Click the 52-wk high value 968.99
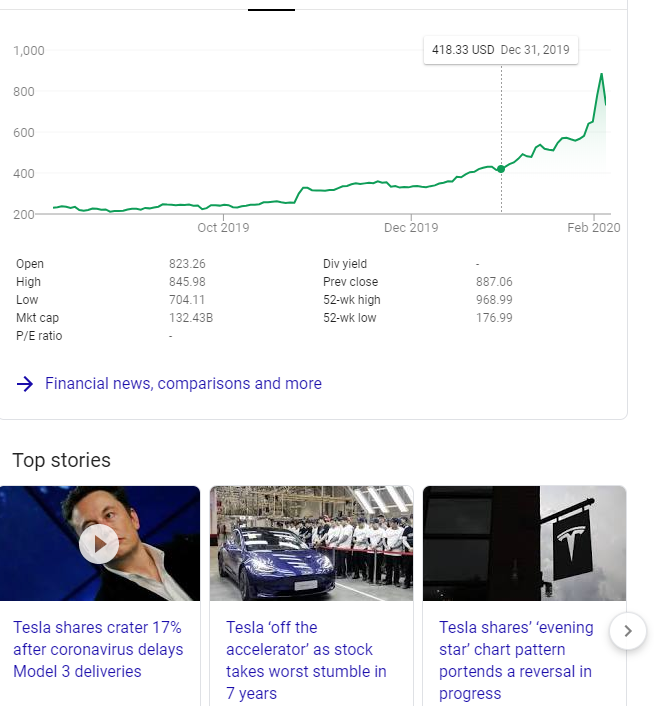Viewport: 654px width, 706px height. click(494, 299)
